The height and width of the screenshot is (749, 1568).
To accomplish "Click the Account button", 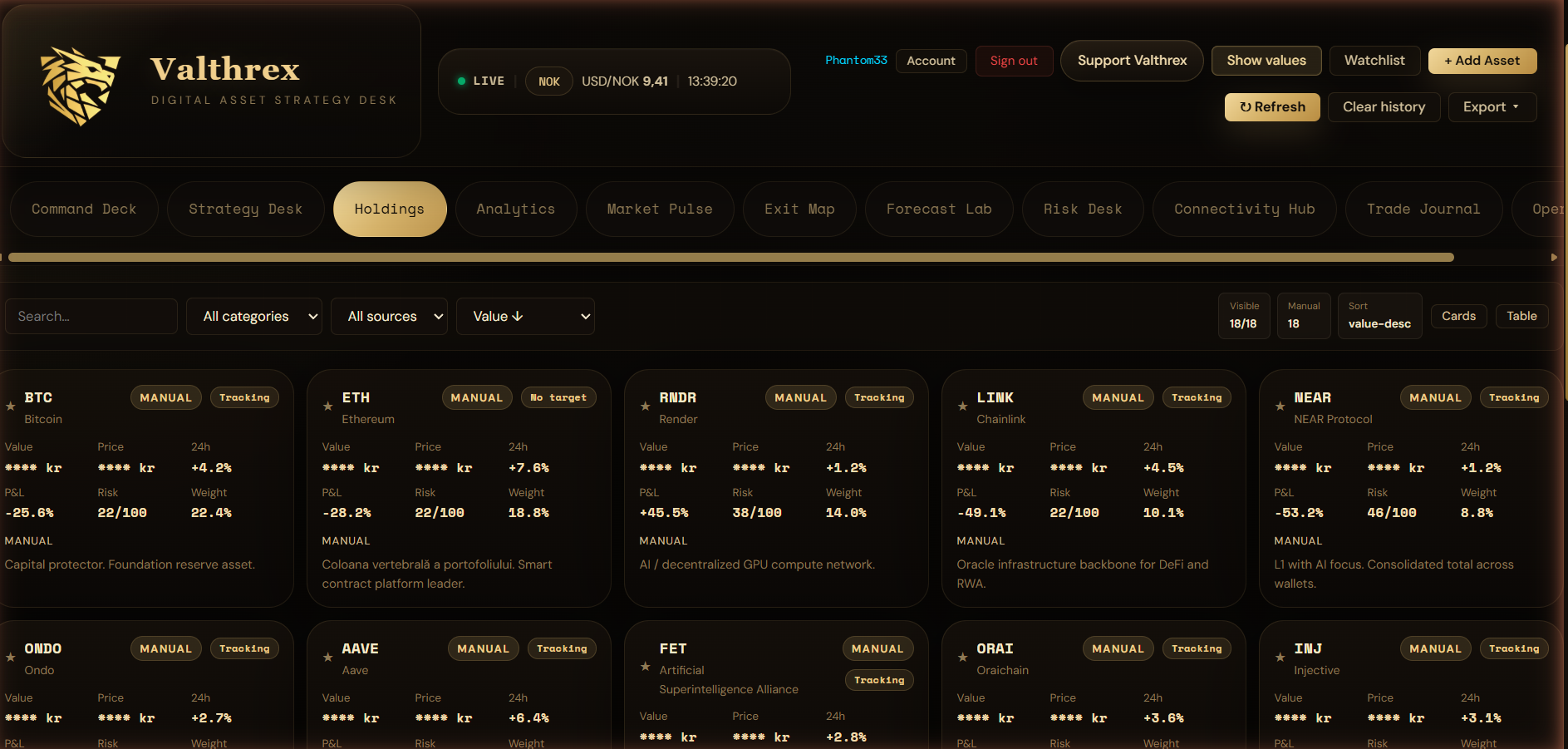I will [x=931, y=61].
